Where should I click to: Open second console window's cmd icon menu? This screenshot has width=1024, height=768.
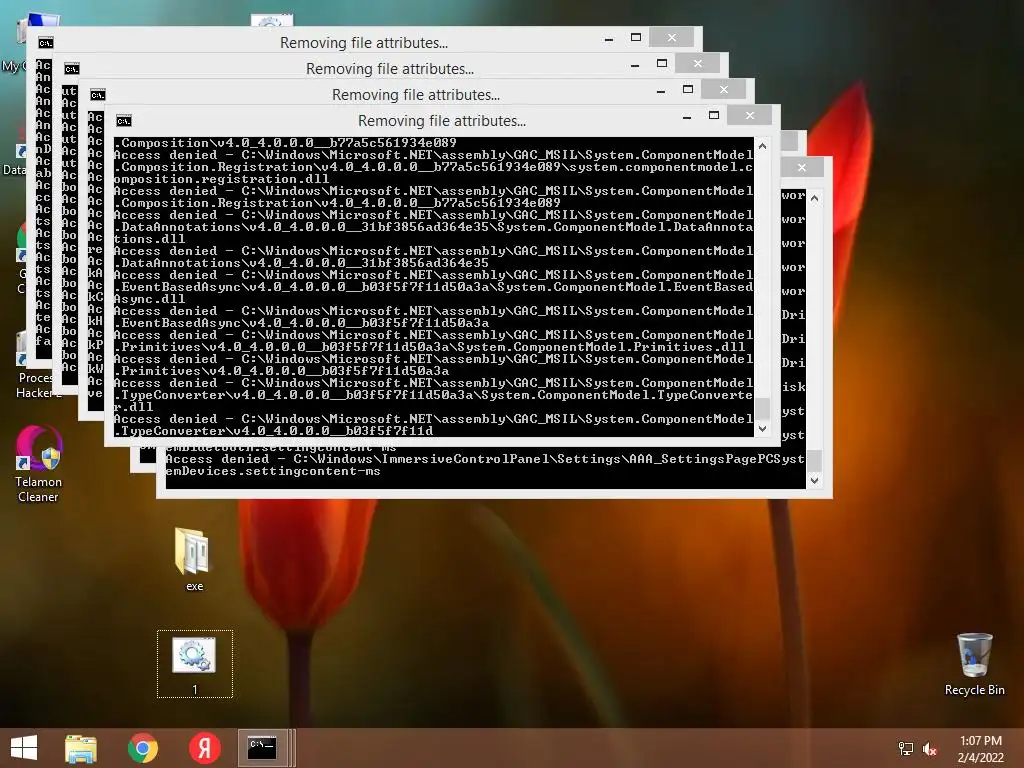(x=97, y=95)
